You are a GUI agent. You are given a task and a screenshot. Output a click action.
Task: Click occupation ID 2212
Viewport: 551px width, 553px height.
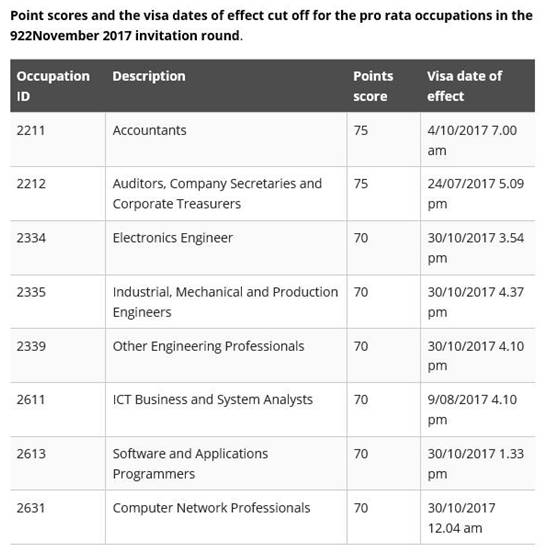coord(31,184)
